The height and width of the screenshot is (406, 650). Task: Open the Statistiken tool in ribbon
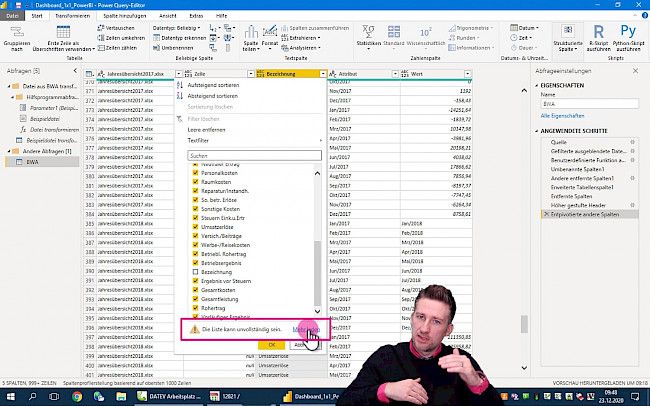coord(368,32)
